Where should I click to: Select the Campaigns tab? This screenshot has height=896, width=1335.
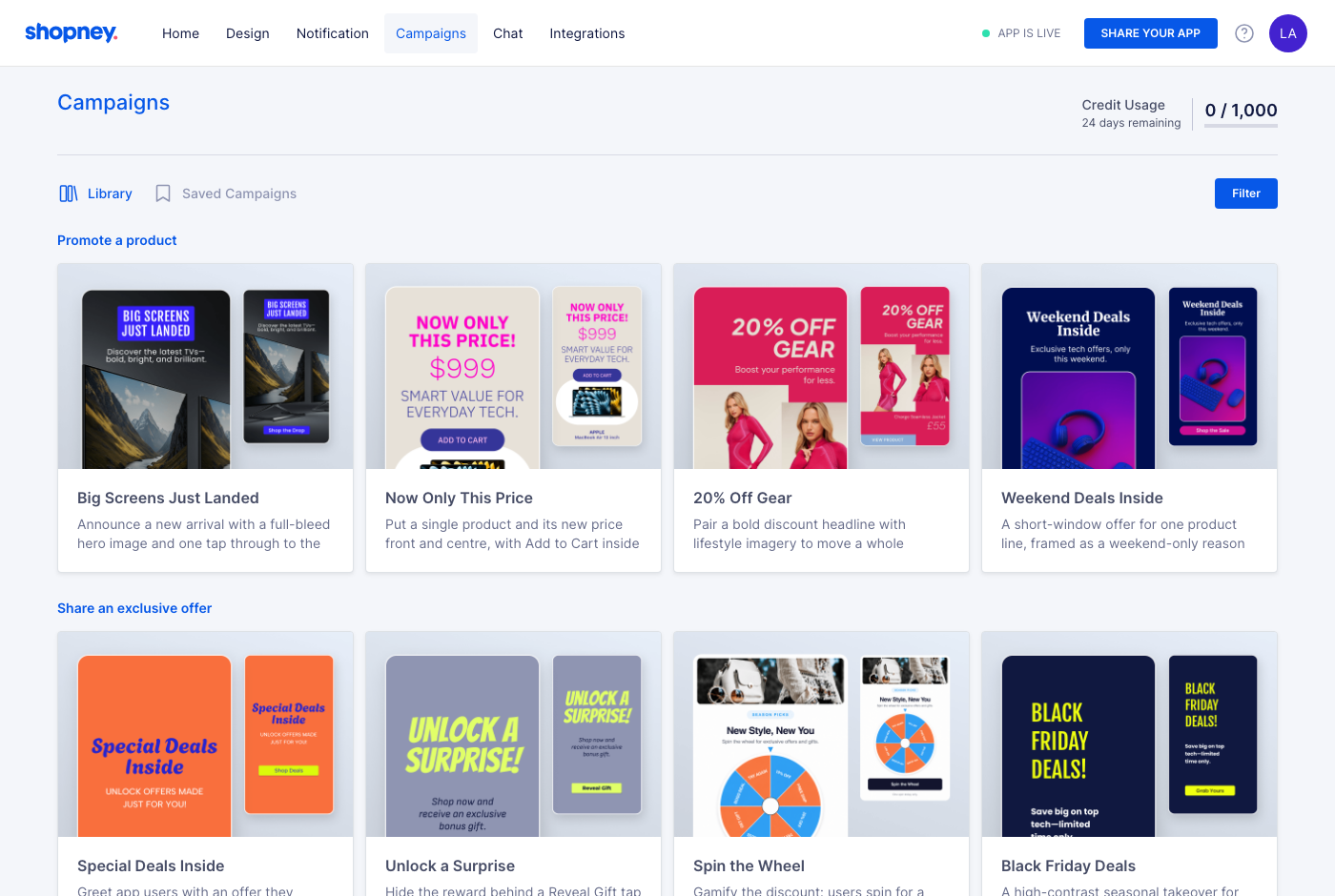coord(431,33)
